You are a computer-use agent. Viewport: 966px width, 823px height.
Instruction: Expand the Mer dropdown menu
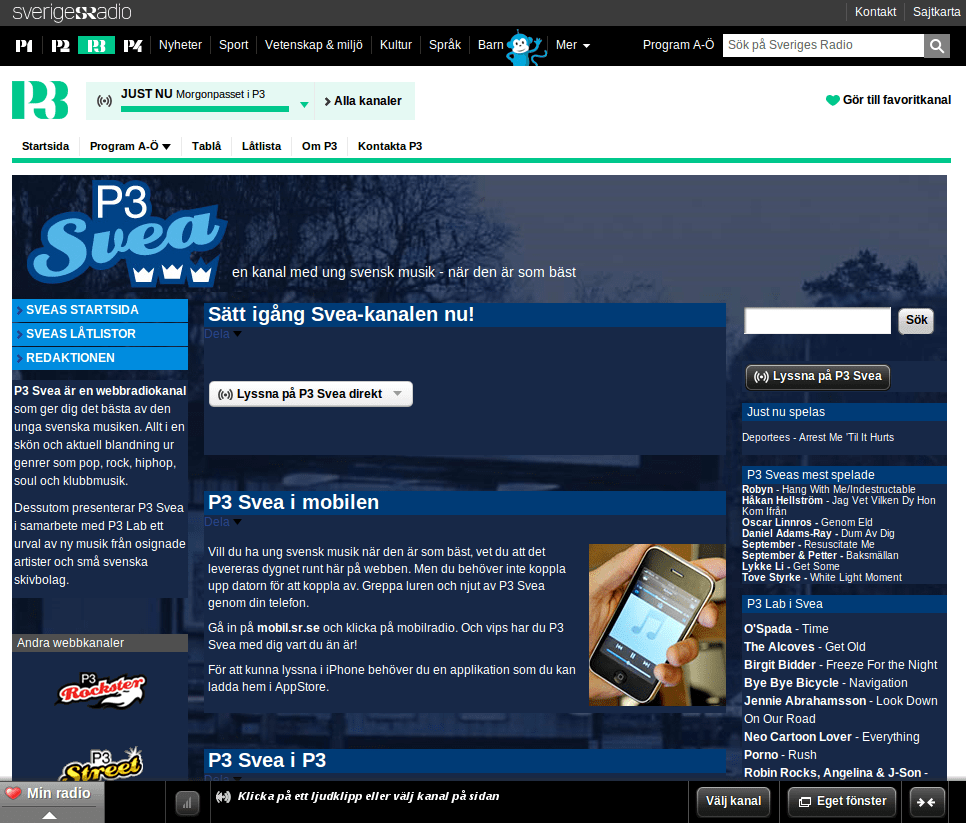pos(573,45)
